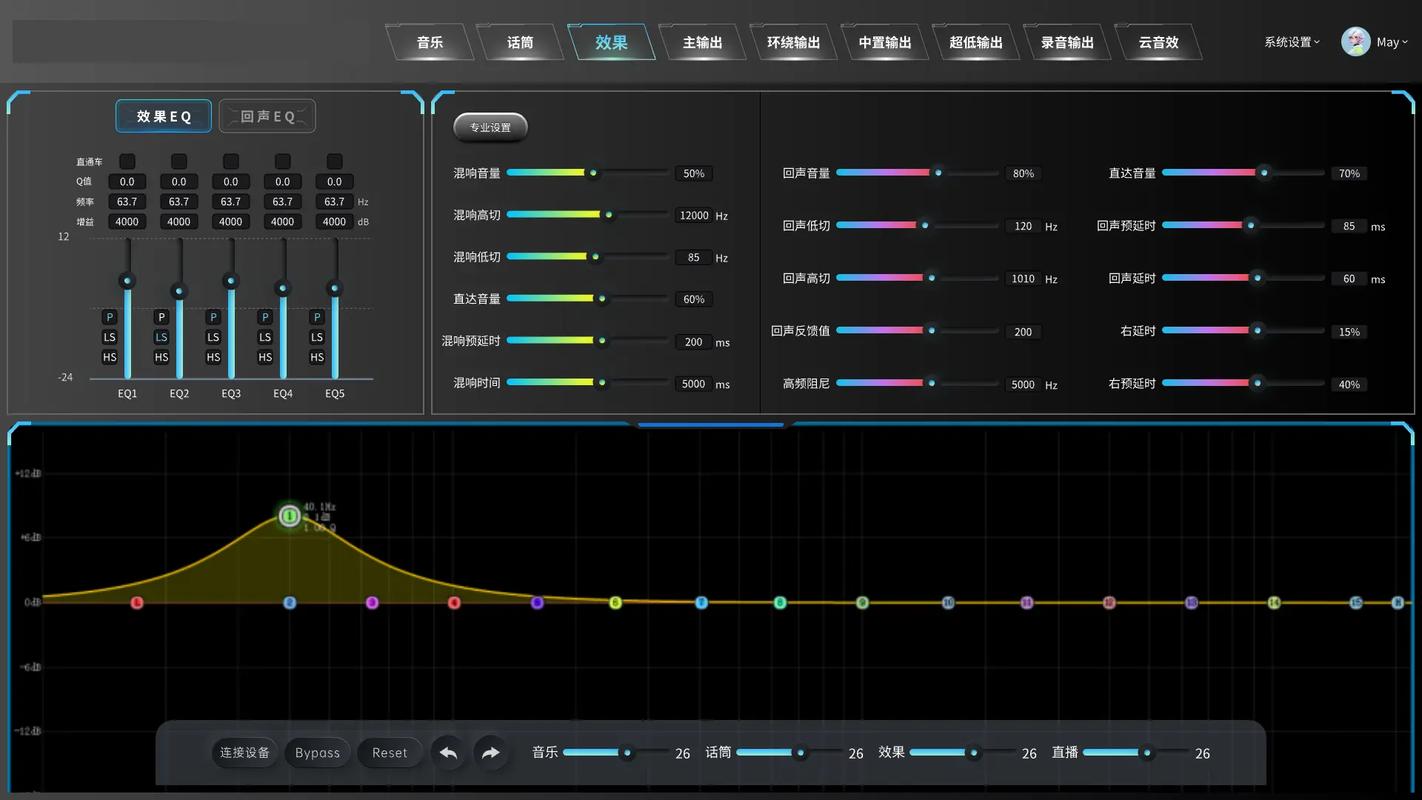Viewport: 1422px width, 800px height.
Task: Adjust the bottom 直播 volume slider
Action: [1136, 752]
